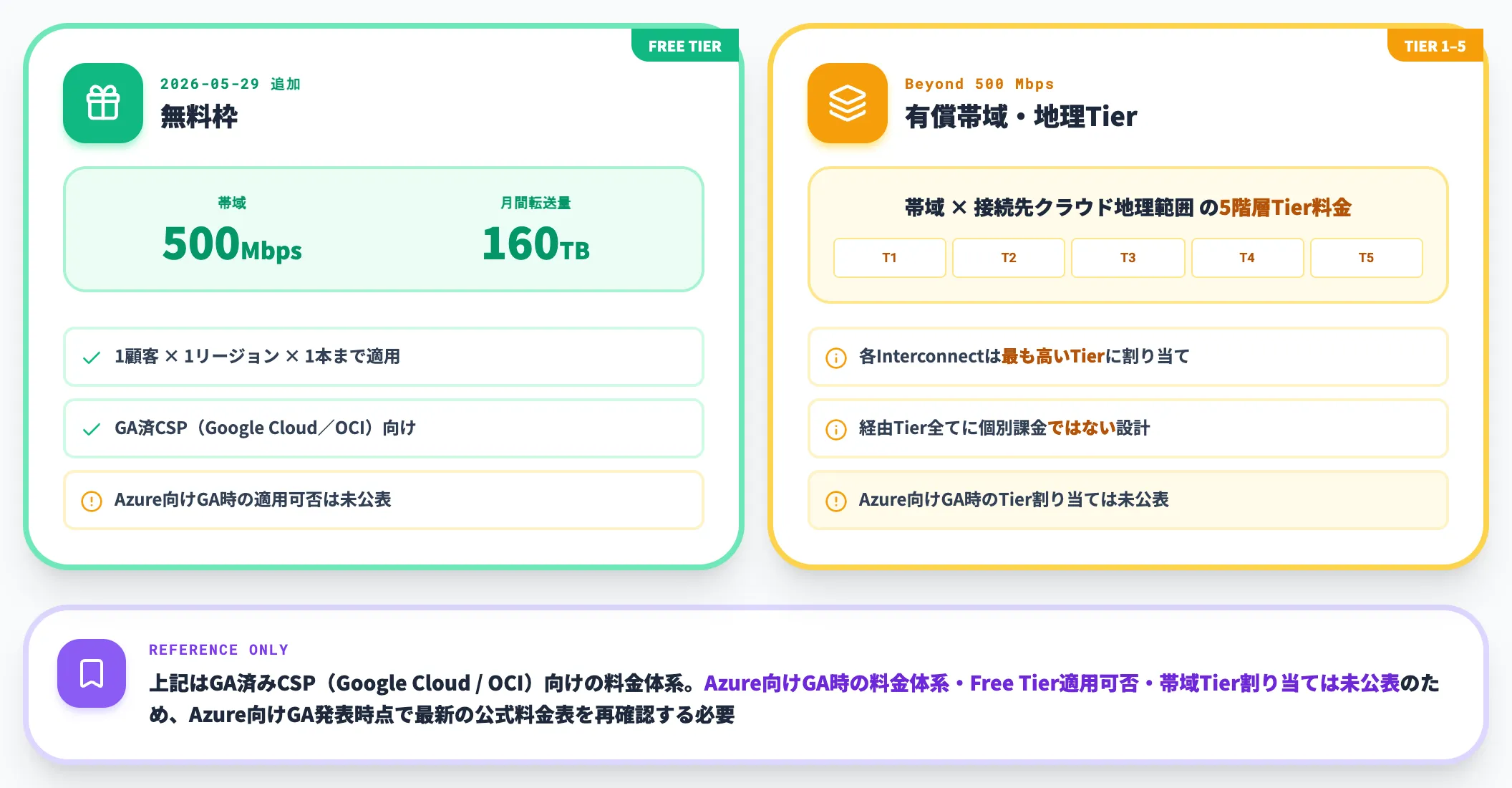Click info icon beside 各Interconnect row

coord(836,357)
